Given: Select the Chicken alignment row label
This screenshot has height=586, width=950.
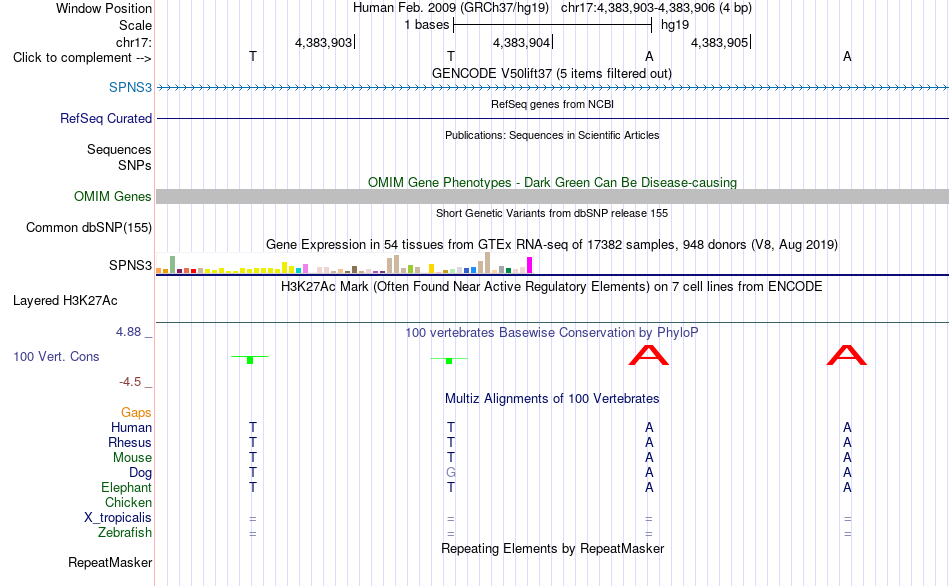Looking at the screenshot, I should [128, 502].
